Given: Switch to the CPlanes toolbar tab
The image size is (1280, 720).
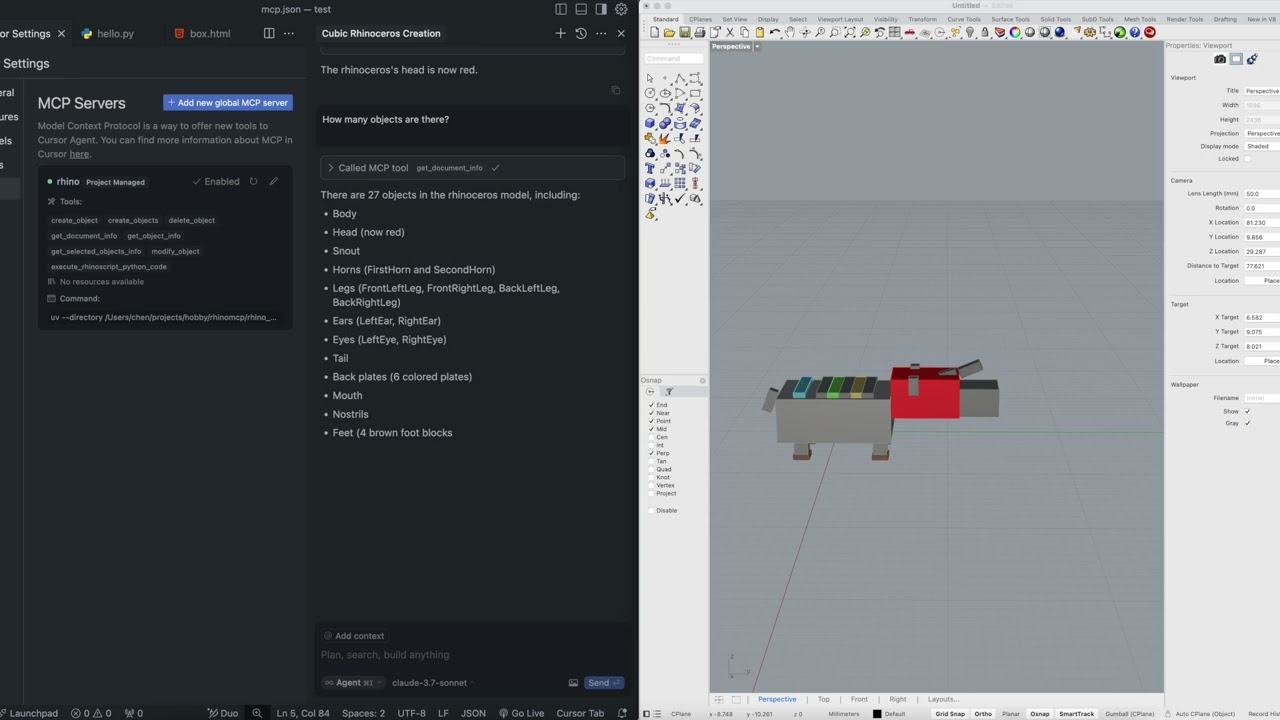Looking at the screenshot, I should (x=700, y=19).
